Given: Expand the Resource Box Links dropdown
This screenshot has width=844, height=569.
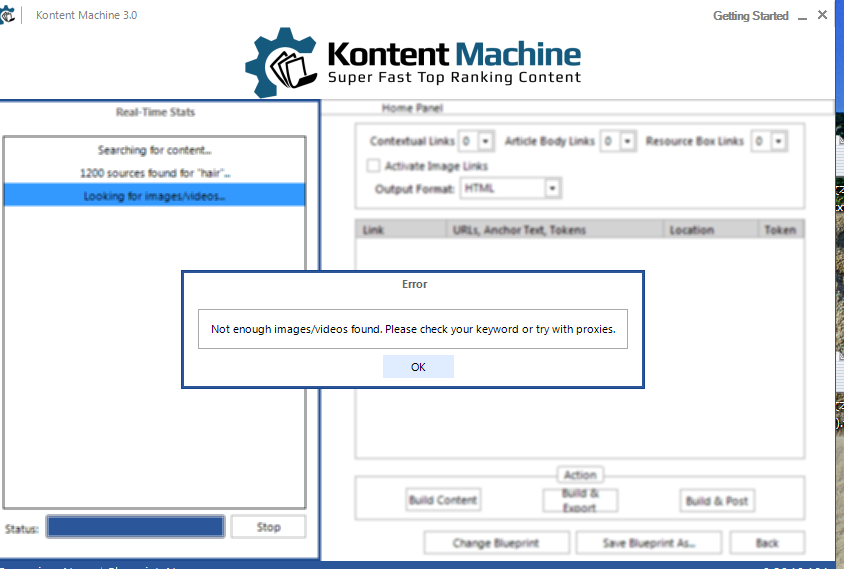Looking at the screenshot, I should tap(778, 141).
